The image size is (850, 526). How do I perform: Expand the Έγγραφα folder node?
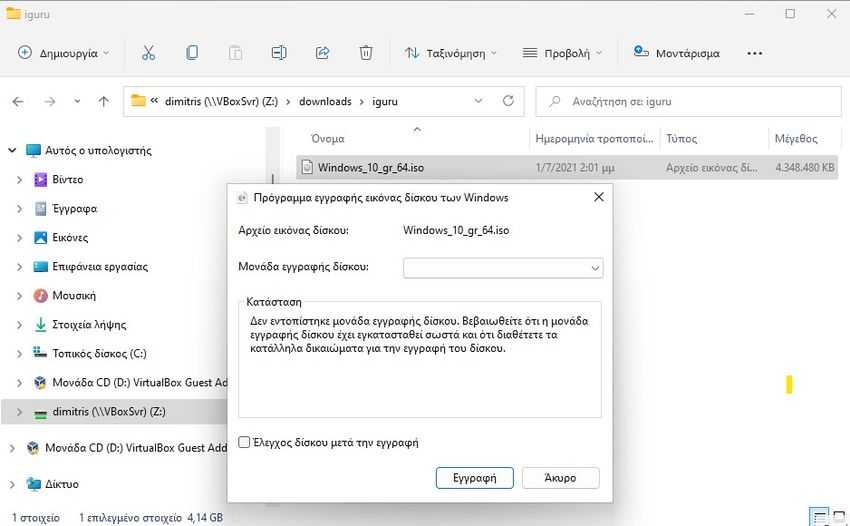click(x=20, y=209)
